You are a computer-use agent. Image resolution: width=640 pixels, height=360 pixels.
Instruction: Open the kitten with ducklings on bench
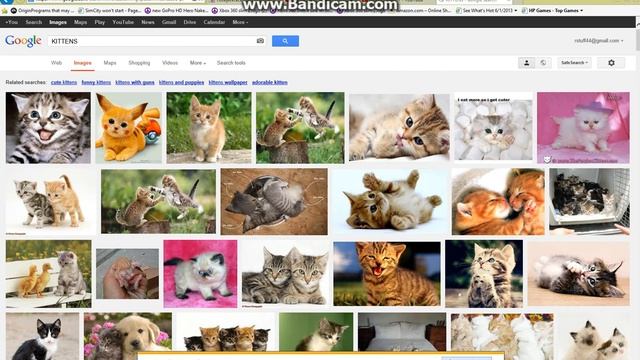pos(49,274)
